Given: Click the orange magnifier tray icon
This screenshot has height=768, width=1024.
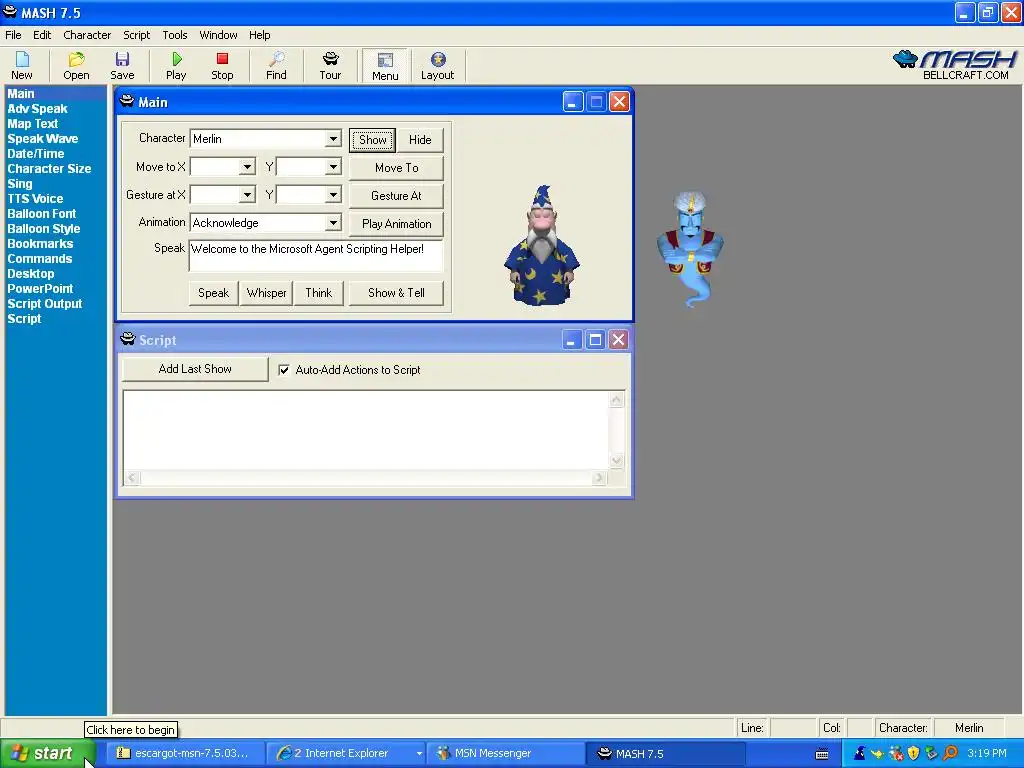Looking at the screenshot, I should click(951, 753).
